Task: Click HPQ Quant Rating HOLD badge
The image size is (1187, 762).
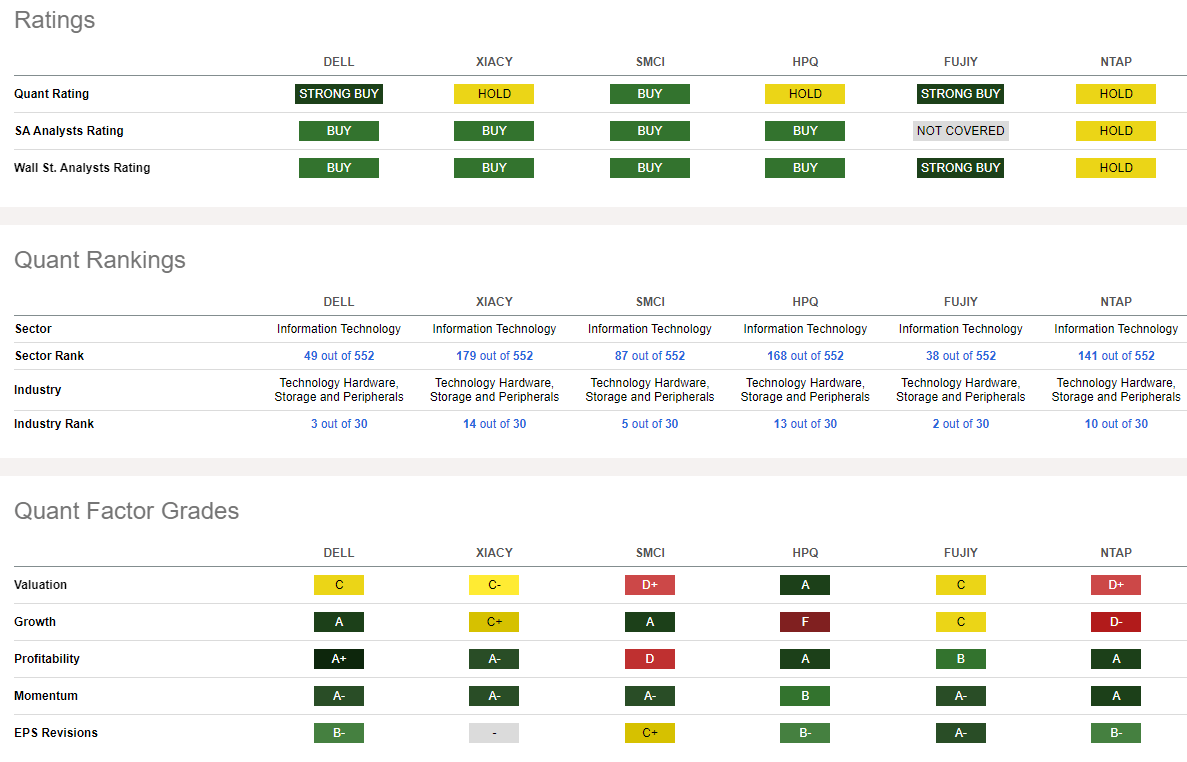Action: coord(805,94)
